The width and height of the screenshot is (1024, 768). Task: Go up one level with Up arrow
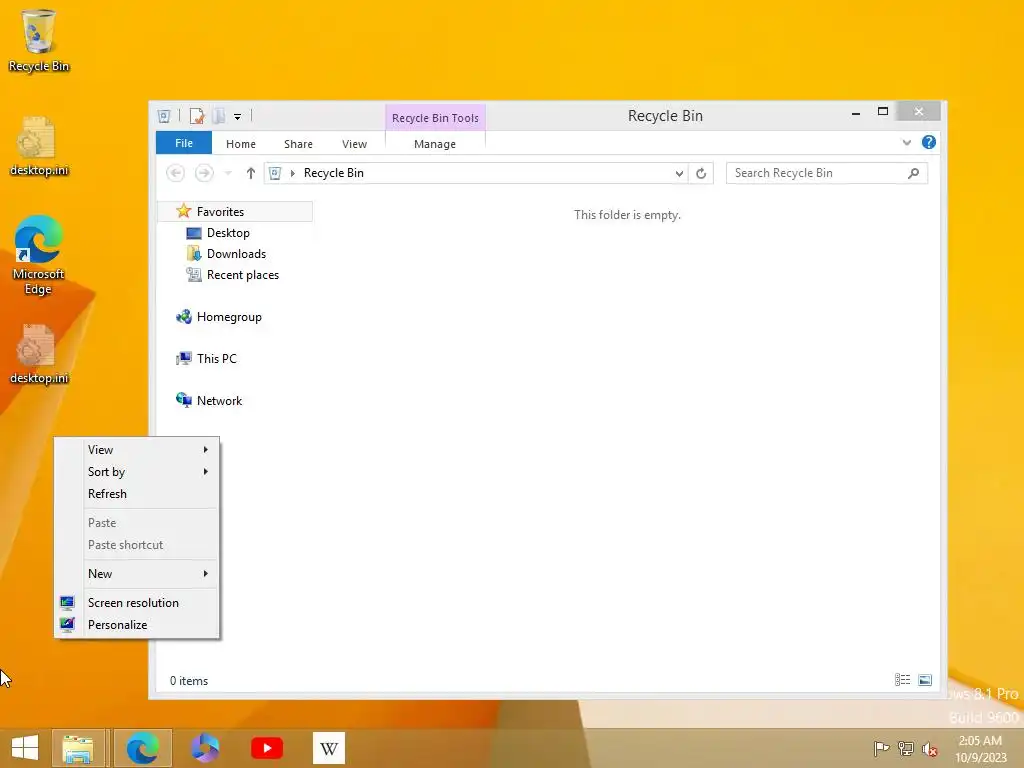(x=250, y=173)
